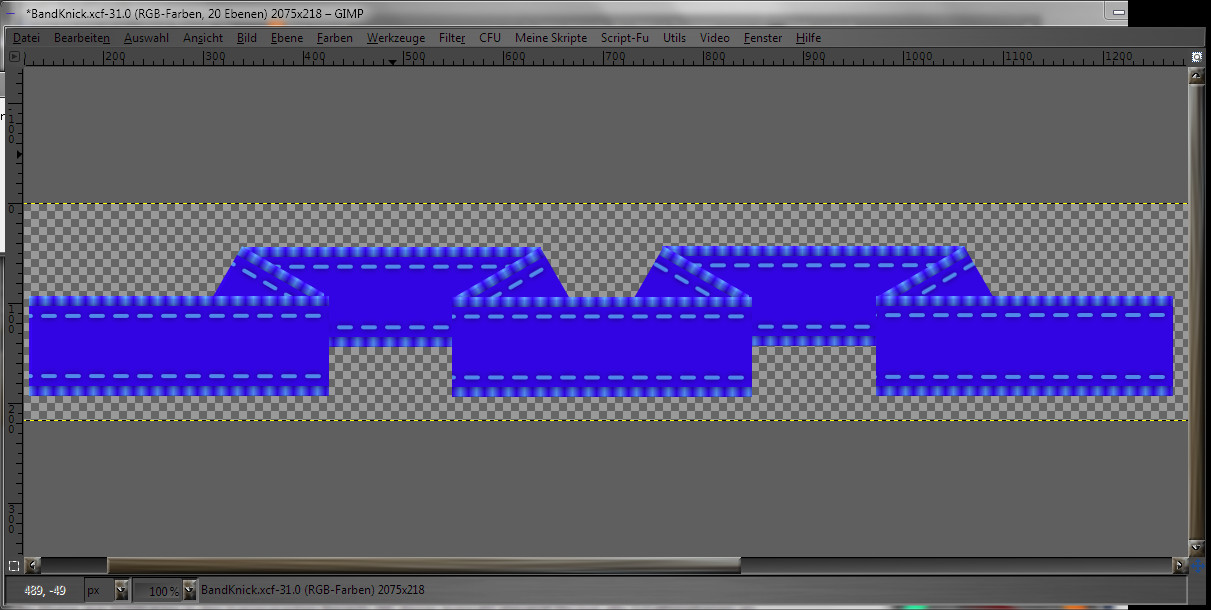Open the Filter menu
1211x610 pixels.
452,38
